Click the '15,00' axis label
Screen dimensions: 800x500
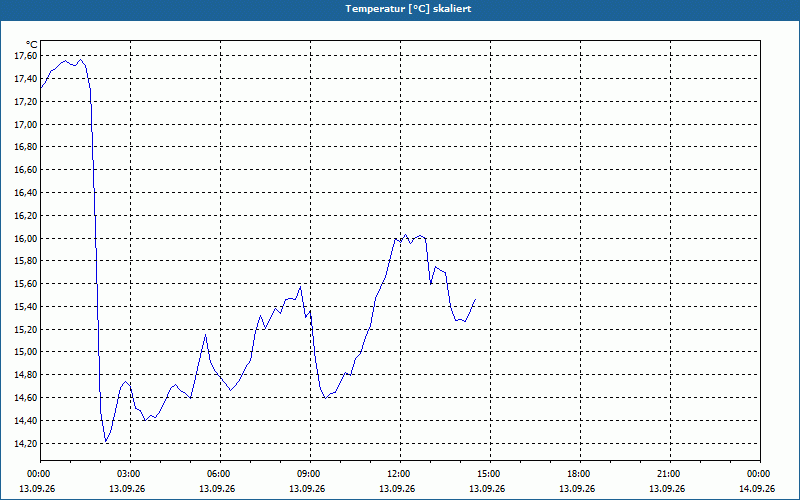tap(26, 352)
